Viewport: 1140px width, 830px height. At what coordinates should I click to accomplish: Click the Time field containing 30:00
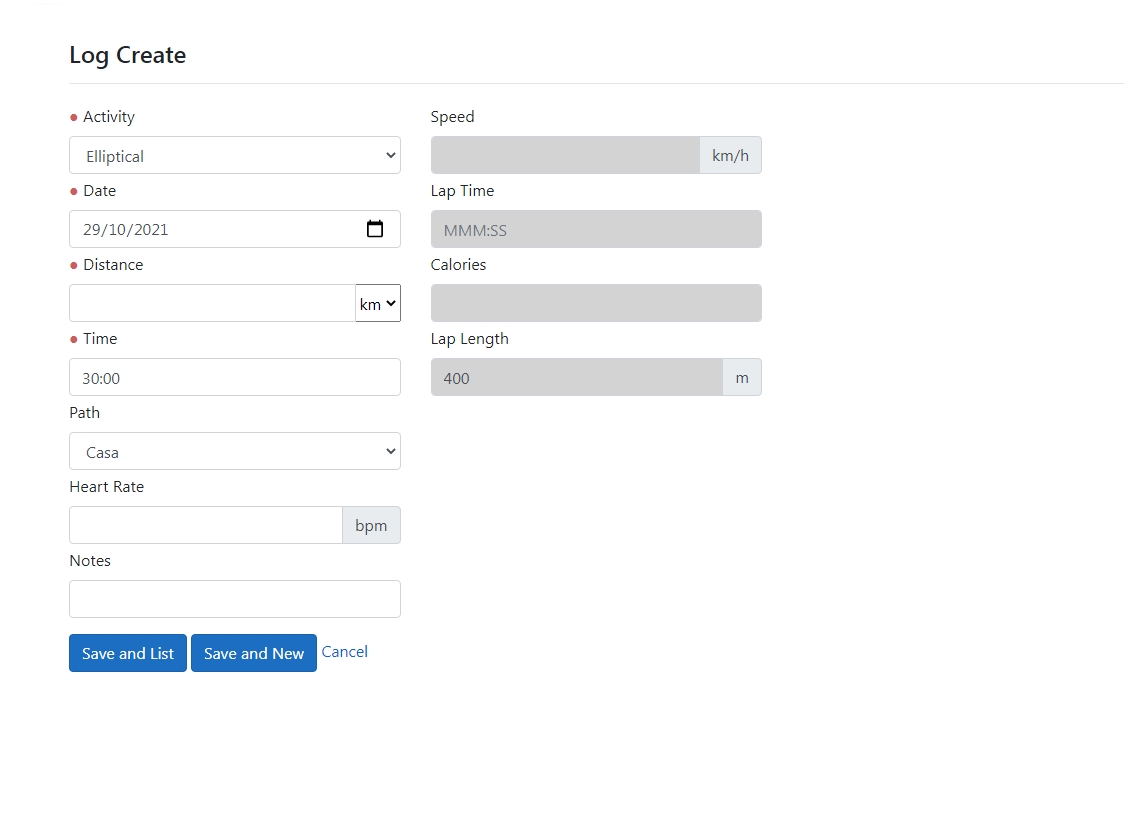click(234, 378)
